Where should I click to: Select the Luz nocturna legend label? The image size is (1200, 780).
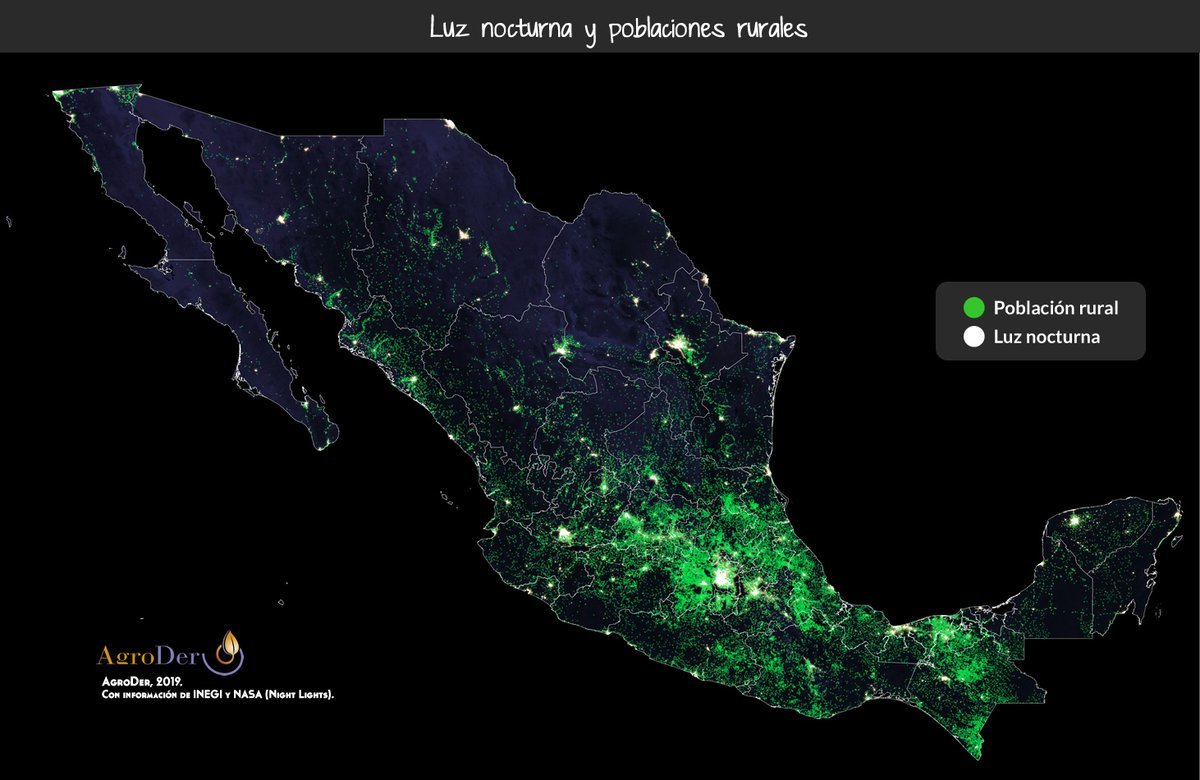point(1046,337)
